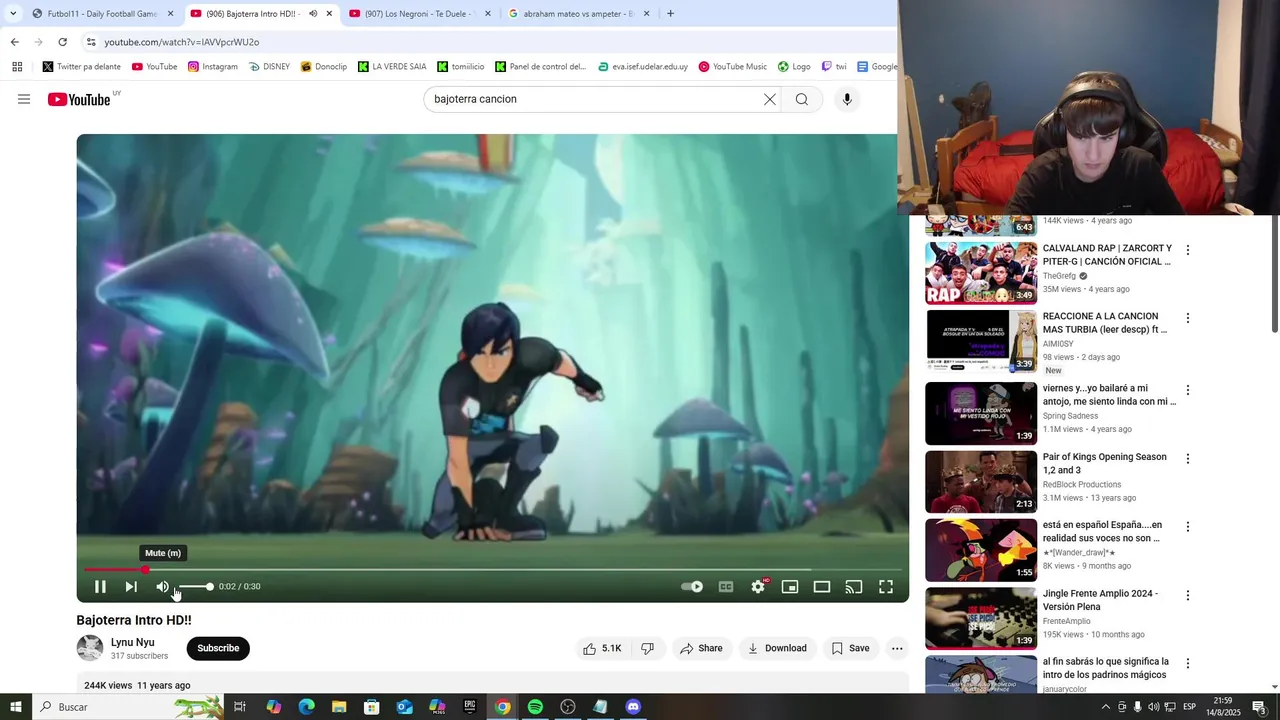1280x720 pixels.
Task: Open the YouTube hamburger guide menu
Action: (24, 99)
